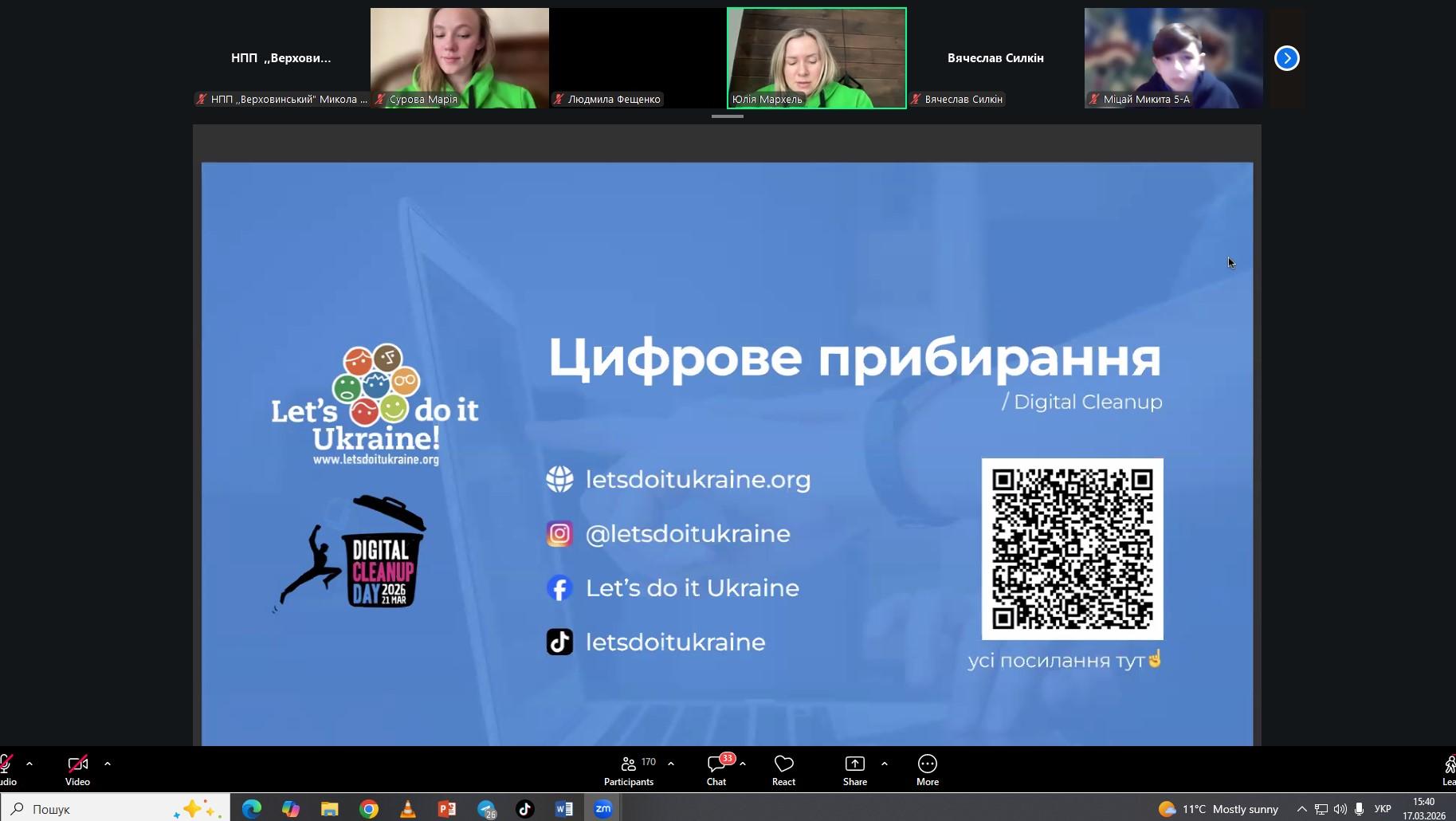Switch the УКР keyboard language indicator

pos(1383,809)
